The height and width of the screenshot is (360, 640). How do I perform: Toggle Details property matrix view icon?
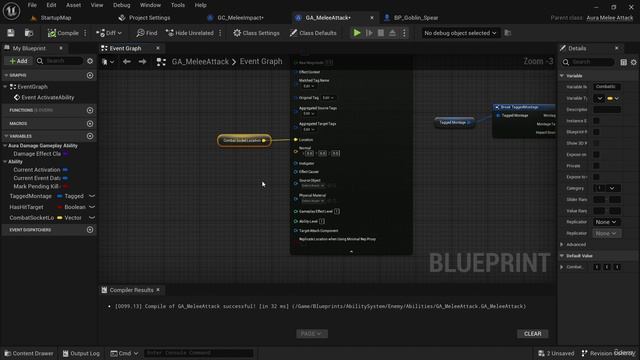[623, 62]
